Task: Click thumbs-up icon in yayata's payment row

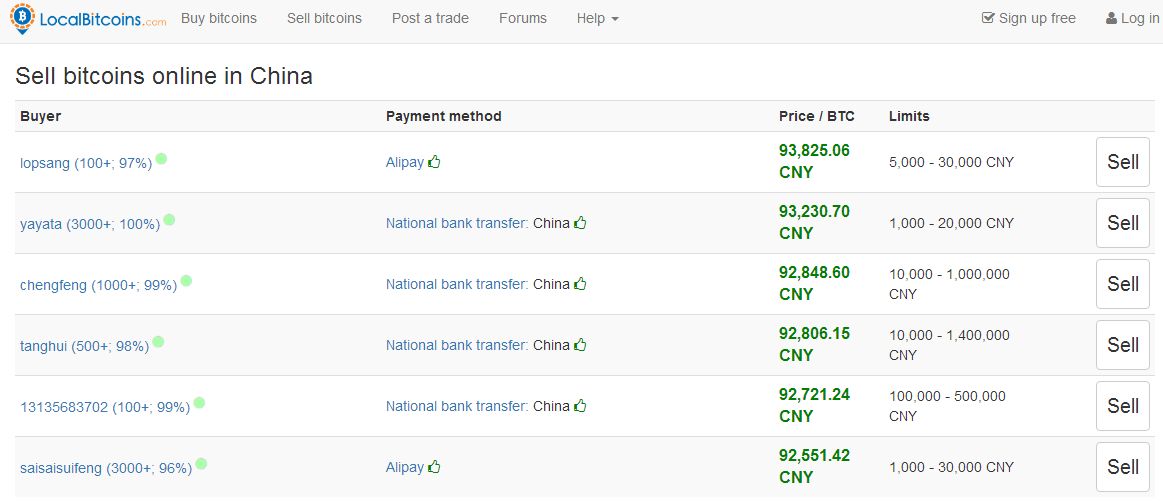Action: (580, 223)
